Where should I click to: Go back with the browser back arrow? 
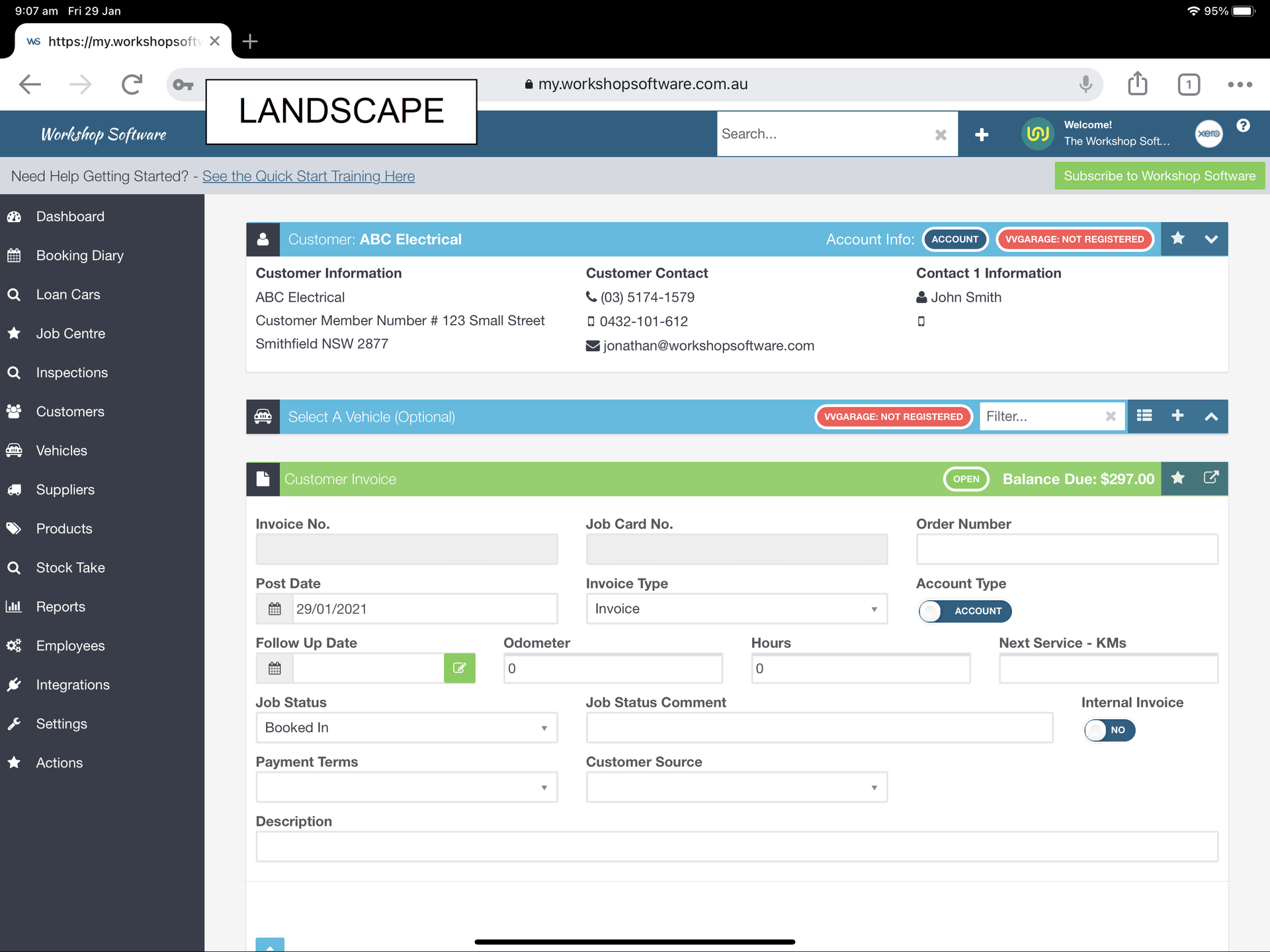(x=30, y=85)
